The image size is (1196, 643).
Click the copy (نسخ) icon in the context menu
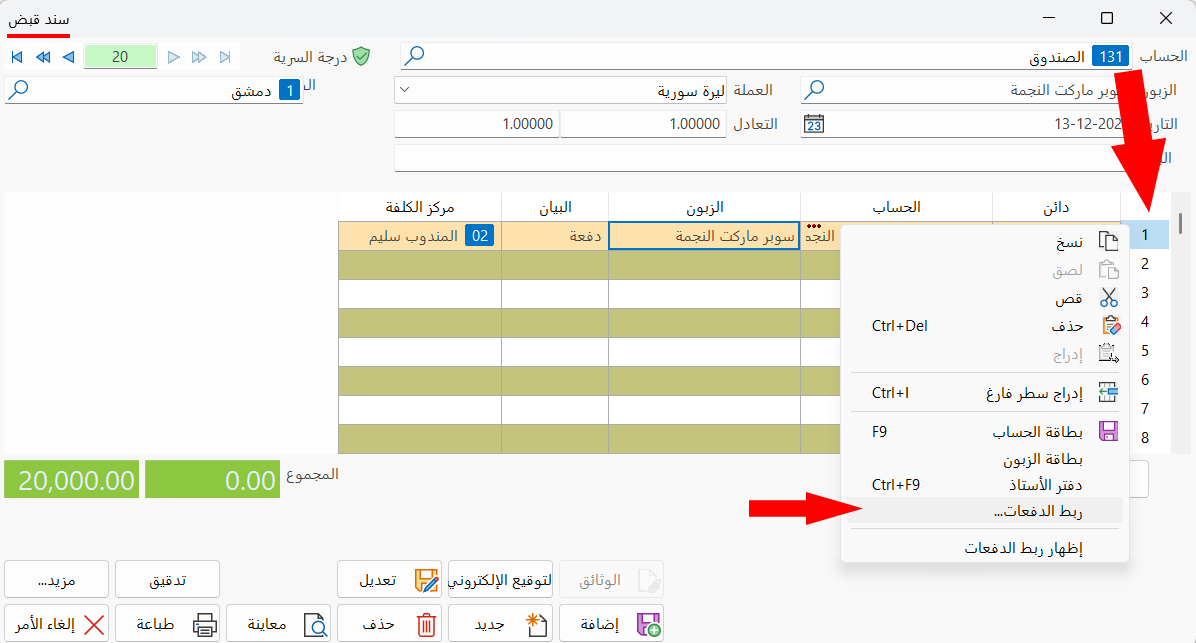[x=1109, y=240]
